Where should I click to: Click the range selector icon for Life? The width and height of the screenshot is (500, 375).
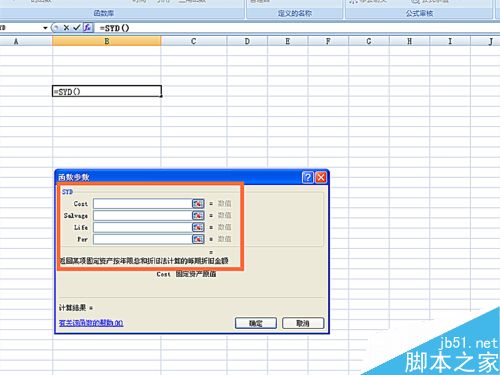[198, 227]
